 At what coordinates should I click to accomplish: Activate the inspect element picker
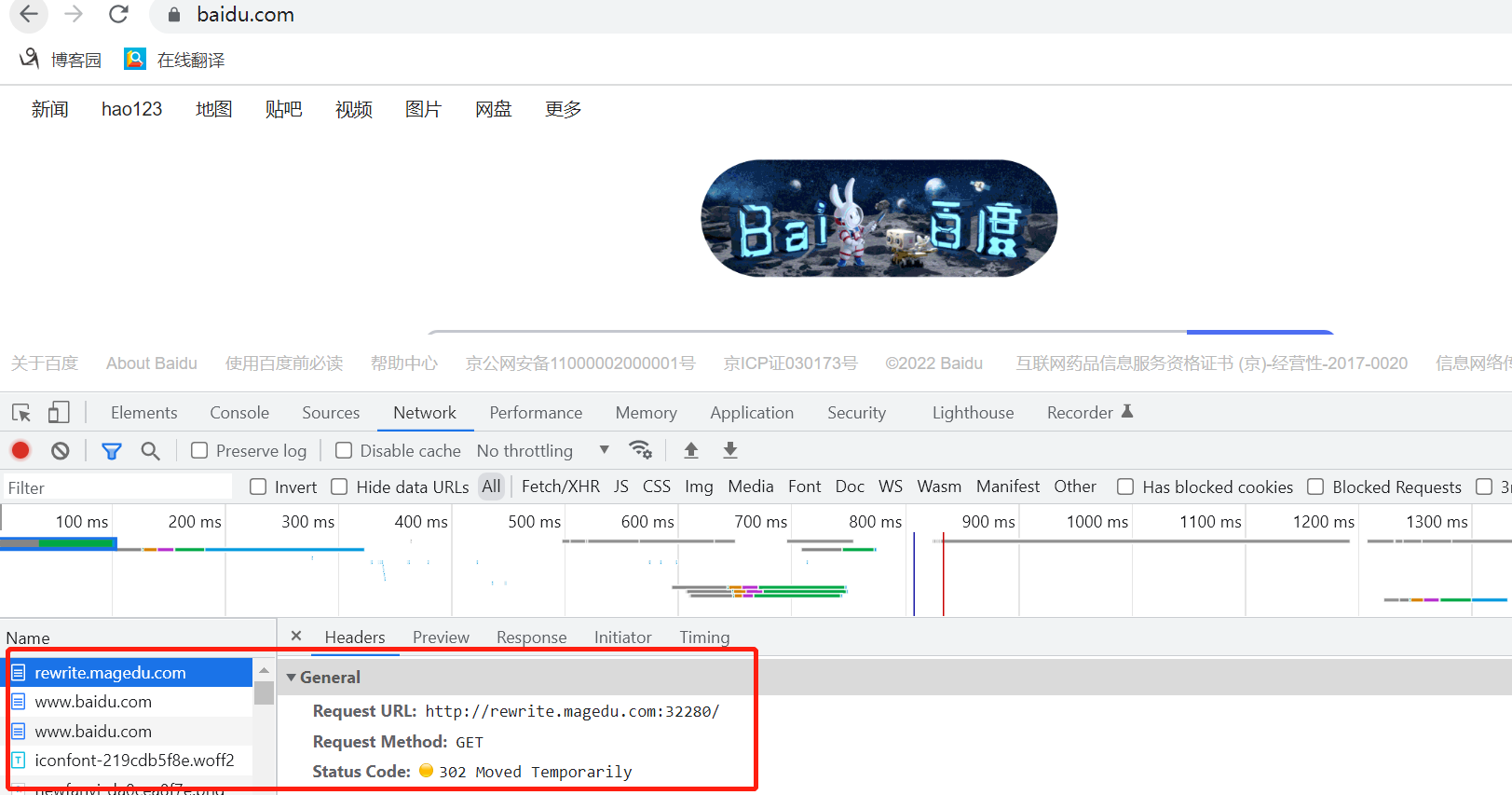click(21, 413)
